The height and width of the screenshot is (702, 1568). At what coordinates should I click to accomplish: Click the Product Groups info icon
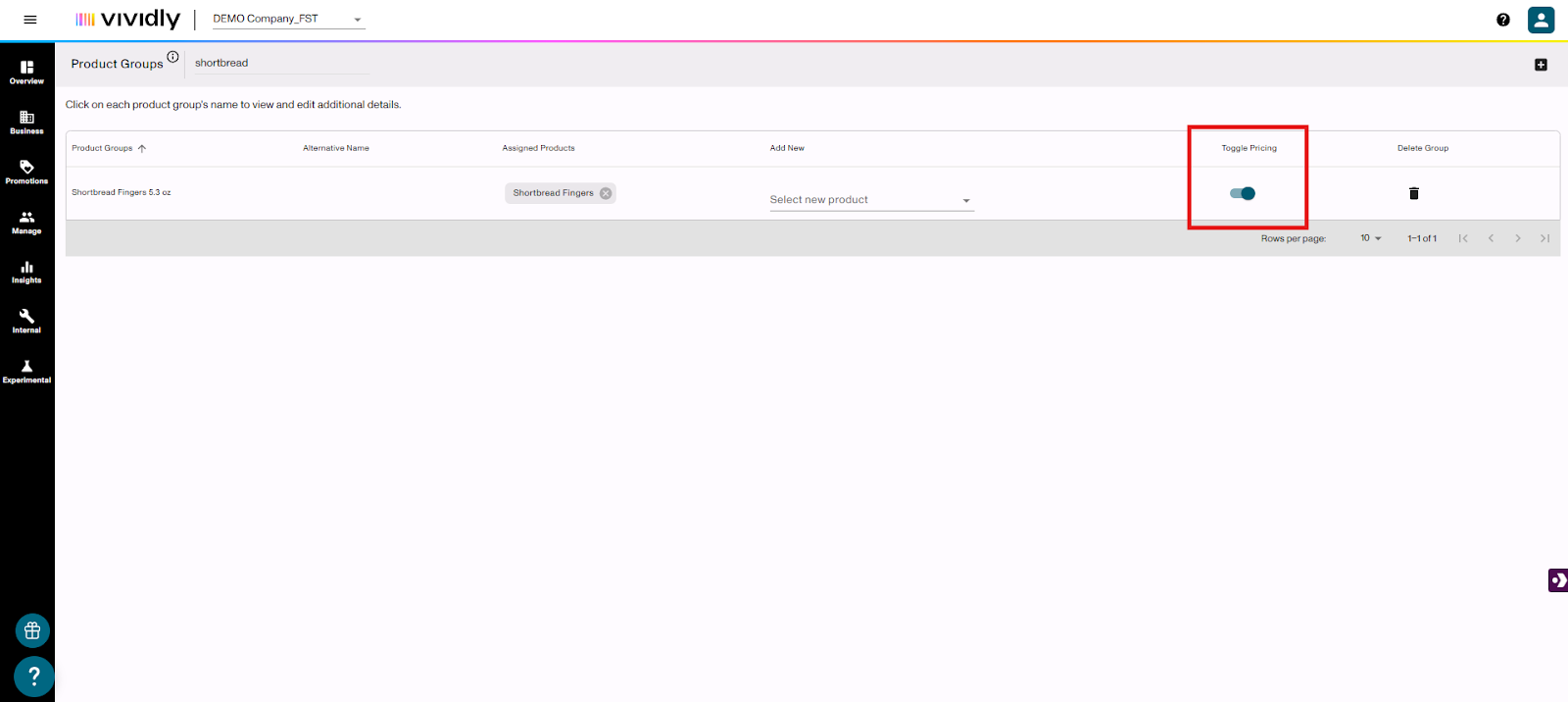[172, 57]
